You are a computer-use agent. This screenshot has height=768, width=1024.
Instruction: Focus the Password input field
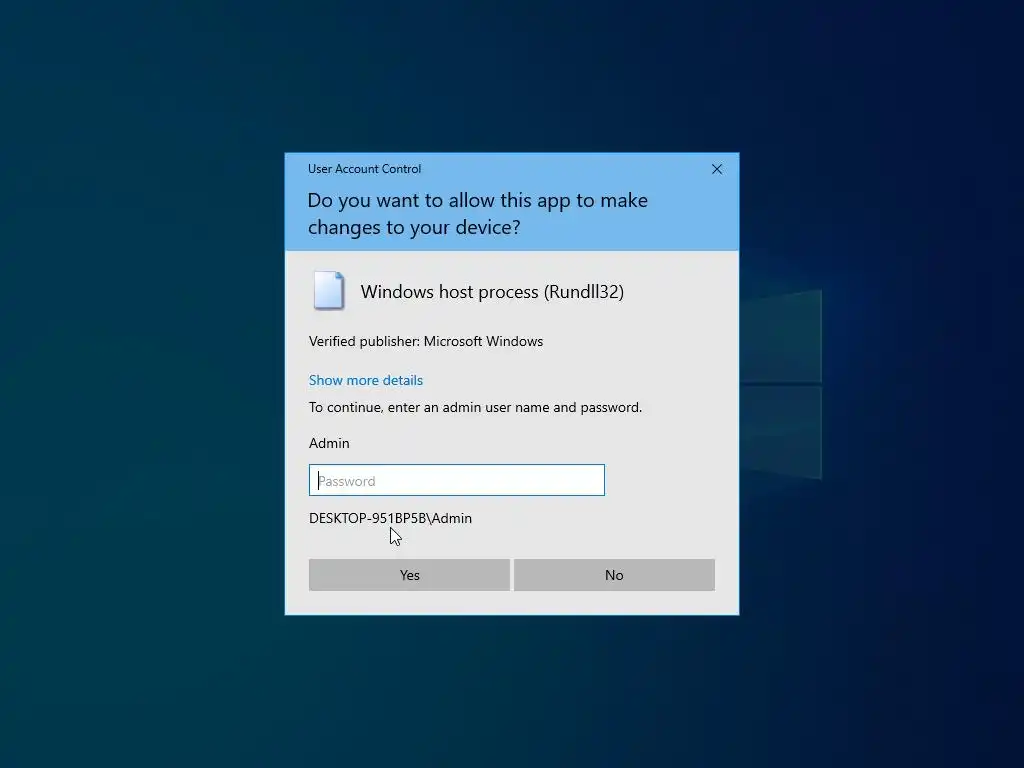(x=456, y=480)
